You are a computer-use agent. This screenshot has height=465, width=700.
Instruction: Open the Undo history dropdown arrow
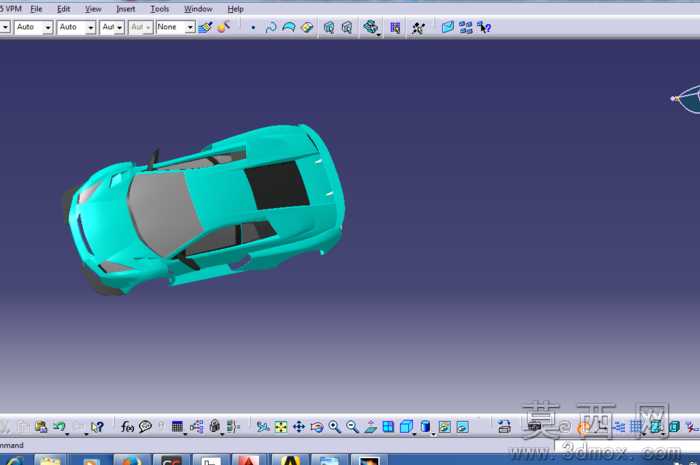pos(67,433)
